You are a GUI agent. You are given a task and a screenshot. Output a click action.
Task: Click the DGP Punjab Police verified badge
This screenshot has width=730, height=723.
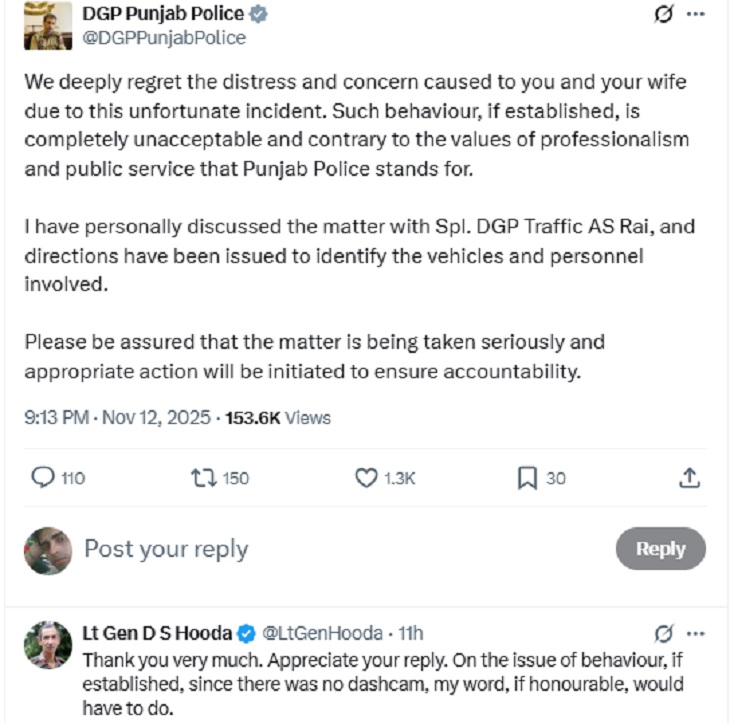pos(259,14)
